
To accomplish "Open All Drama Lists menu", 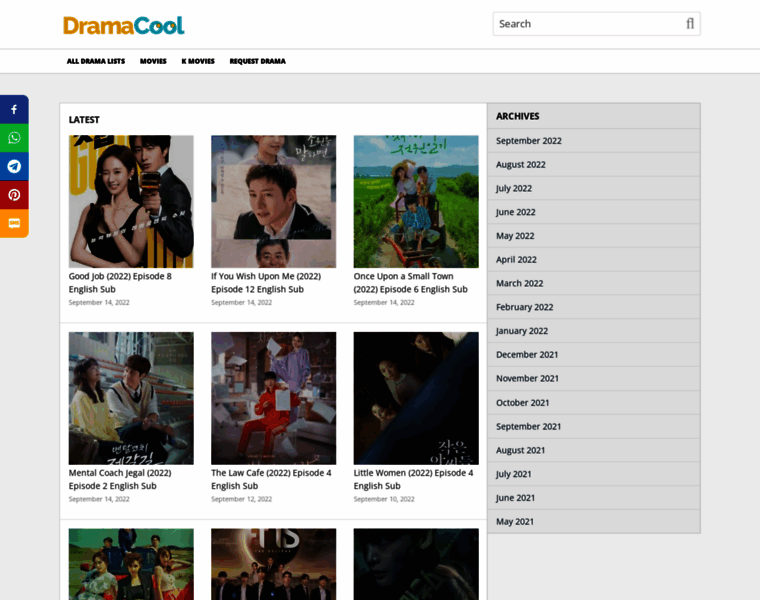I will click(x=96, y=61).
